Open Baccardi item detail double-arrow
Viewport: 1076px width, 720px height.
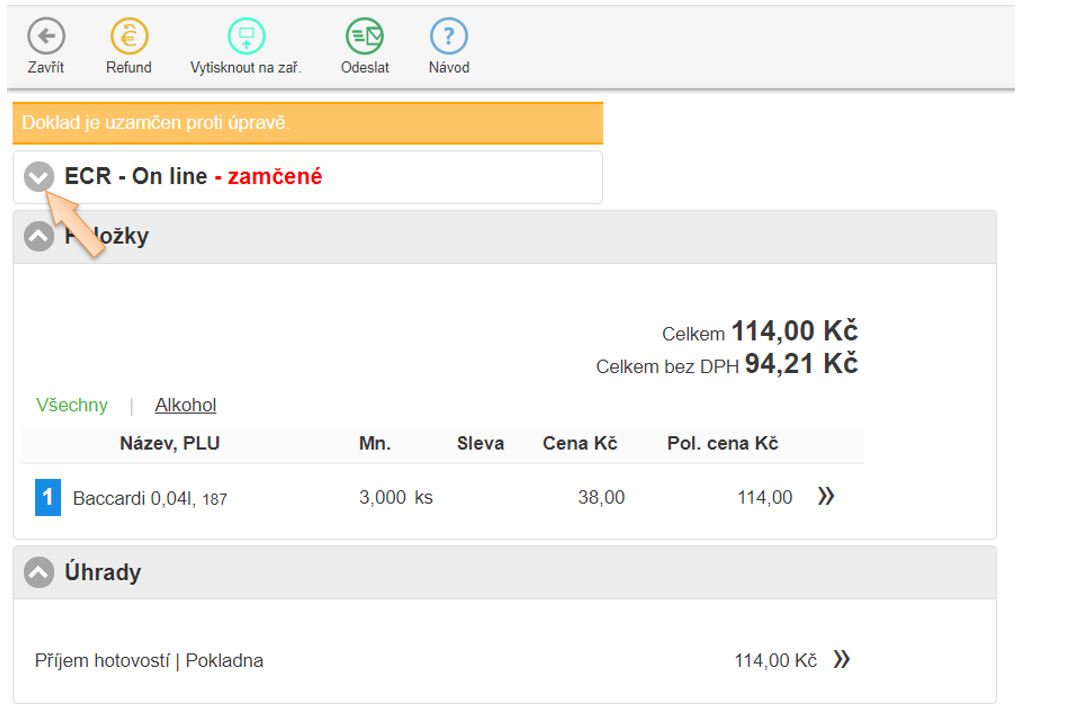click(x=826, y=497)
